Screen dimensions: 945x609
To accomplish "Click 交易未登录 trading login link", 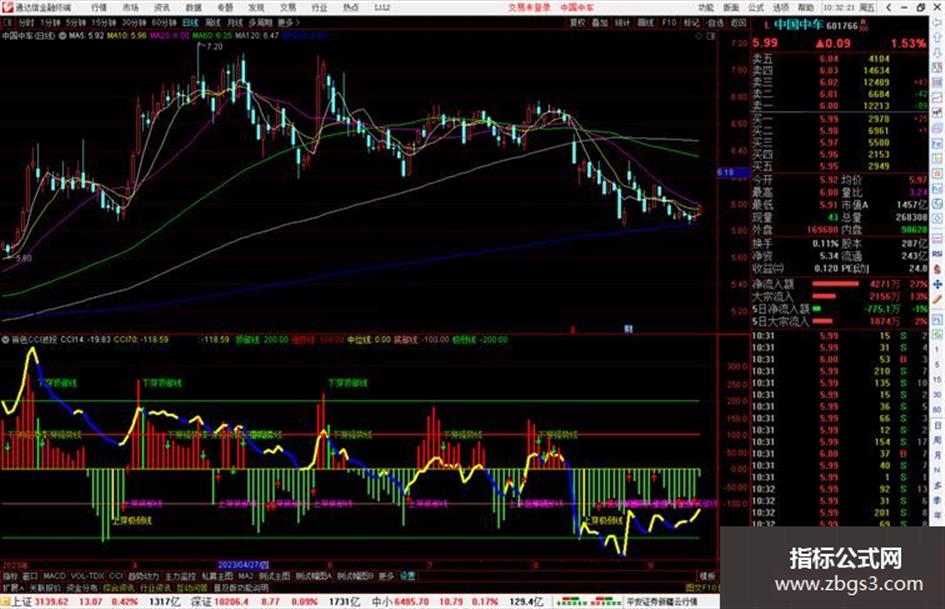I will 529,7.
